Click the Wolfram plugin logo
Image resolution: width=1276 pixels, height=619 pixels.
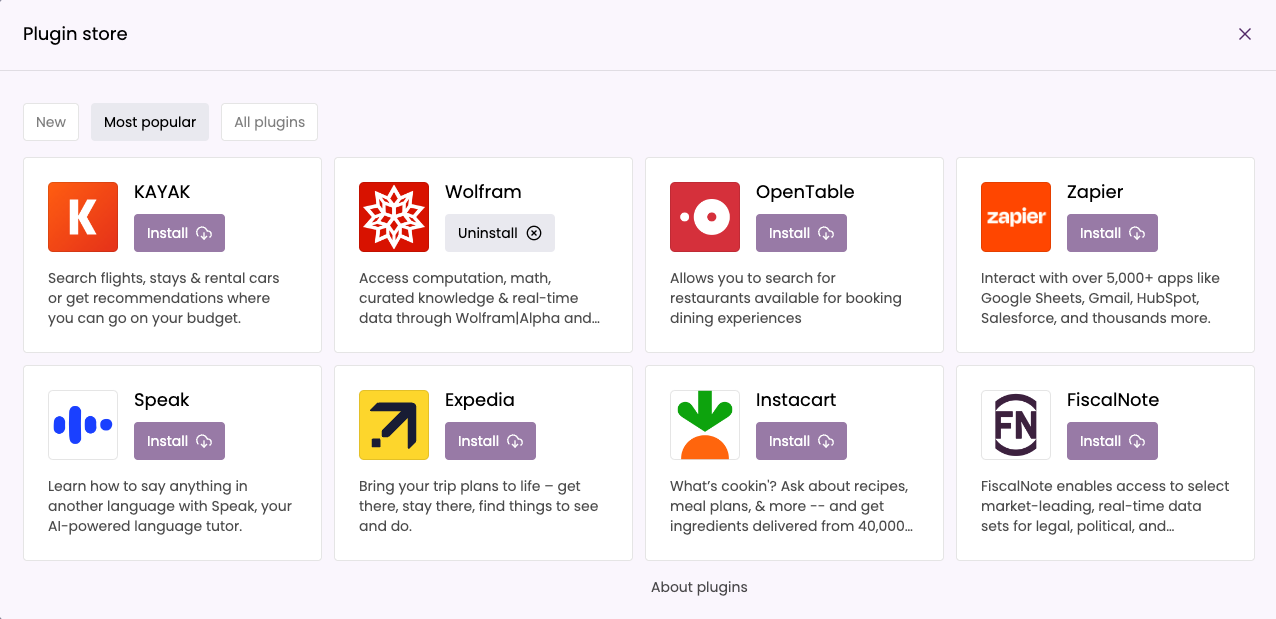(394, 217)
